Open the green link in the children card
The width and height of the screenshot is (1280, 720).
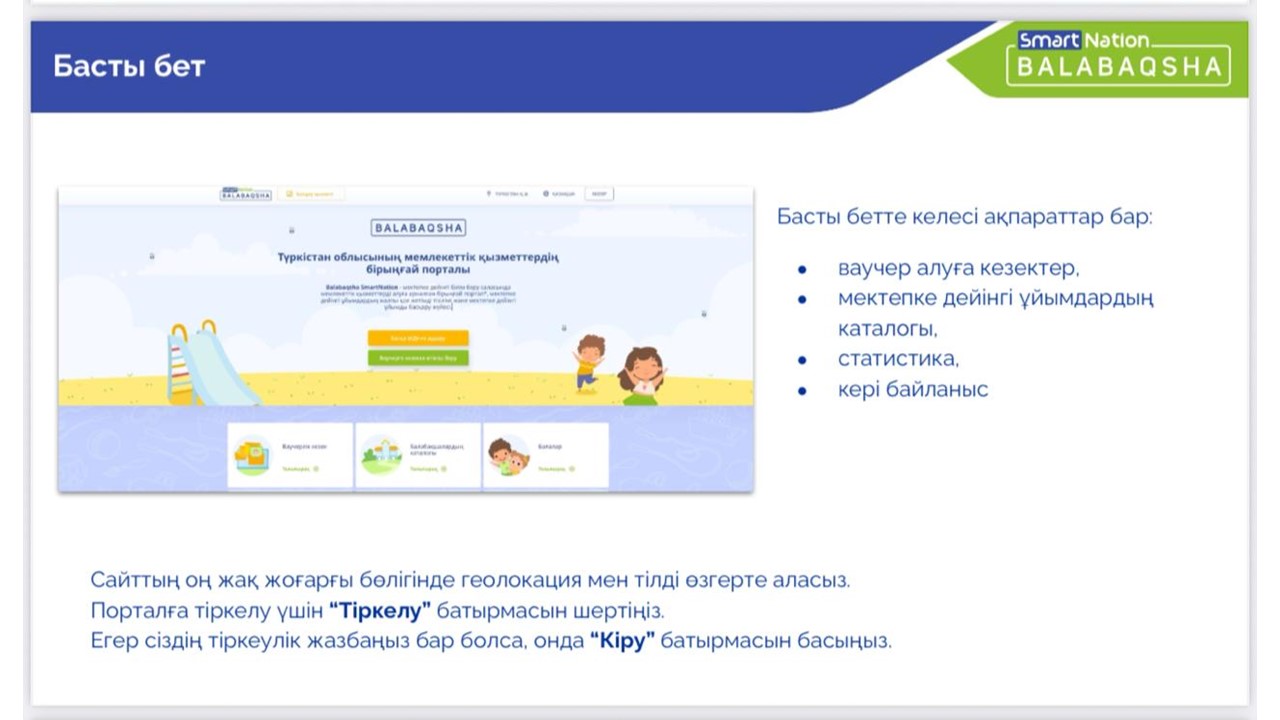tap(555, 468)
